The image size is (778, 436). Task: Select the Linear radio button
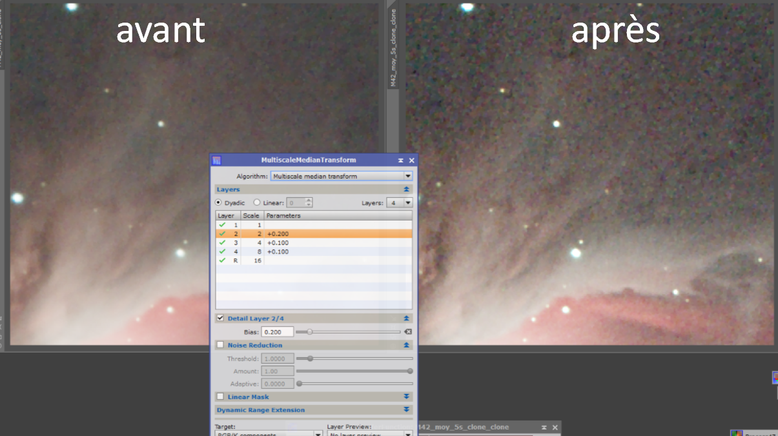[257, 203]
